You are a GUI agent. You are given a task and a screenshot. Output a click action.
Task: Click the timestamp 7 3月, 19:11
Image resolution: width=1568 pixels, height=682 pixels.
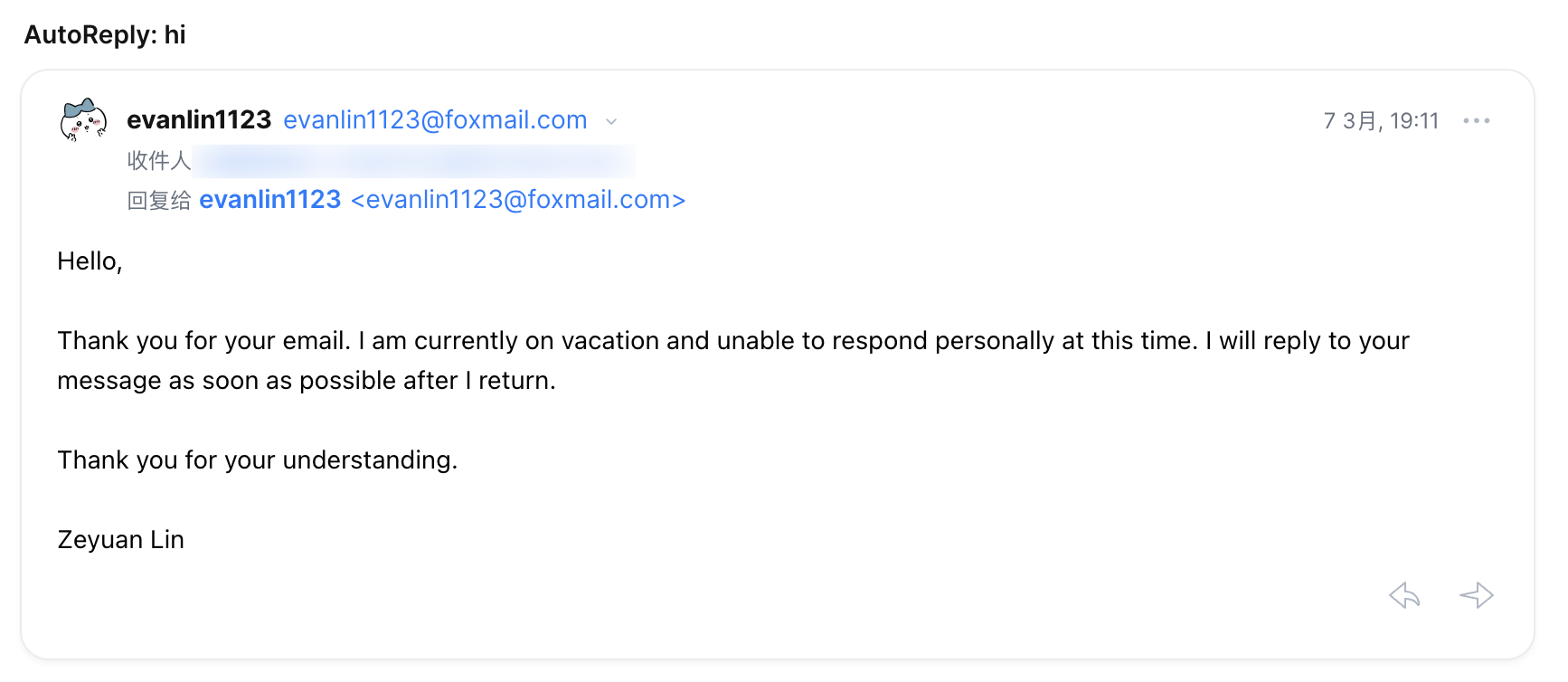pos(1380,121)
